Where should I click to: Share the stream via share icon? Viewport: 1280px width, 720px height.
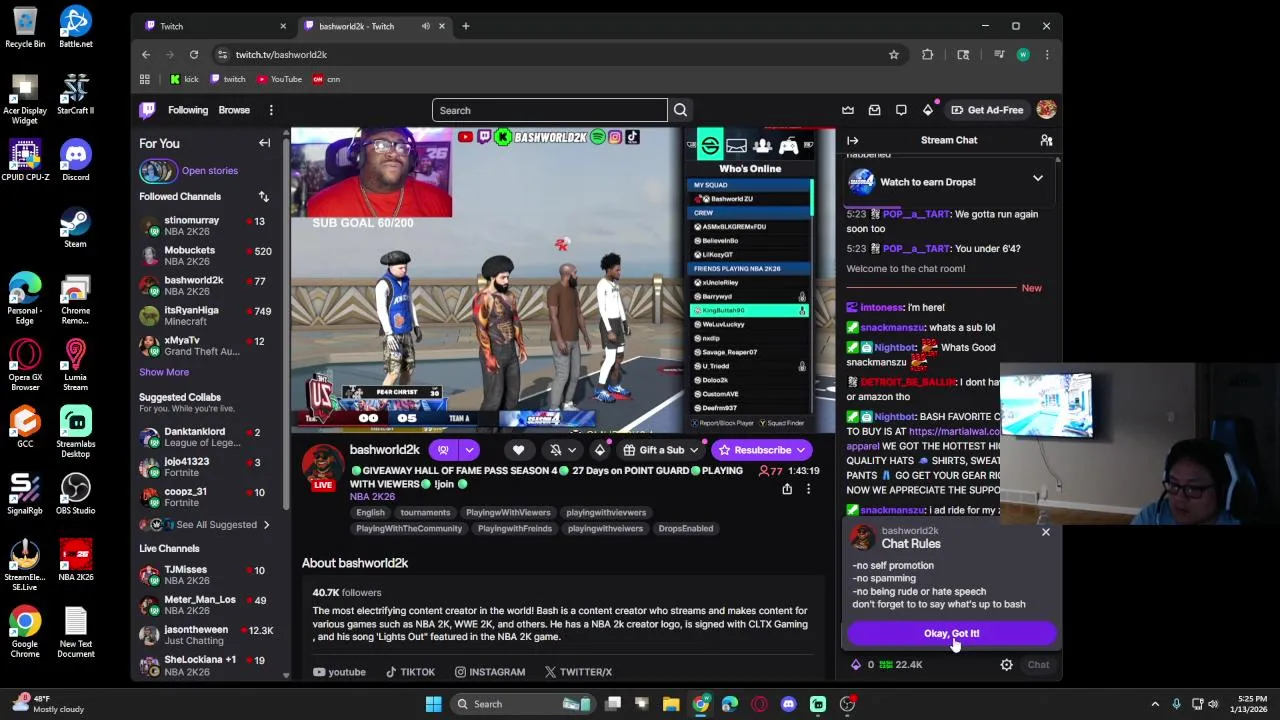click(x=787, y=489)
